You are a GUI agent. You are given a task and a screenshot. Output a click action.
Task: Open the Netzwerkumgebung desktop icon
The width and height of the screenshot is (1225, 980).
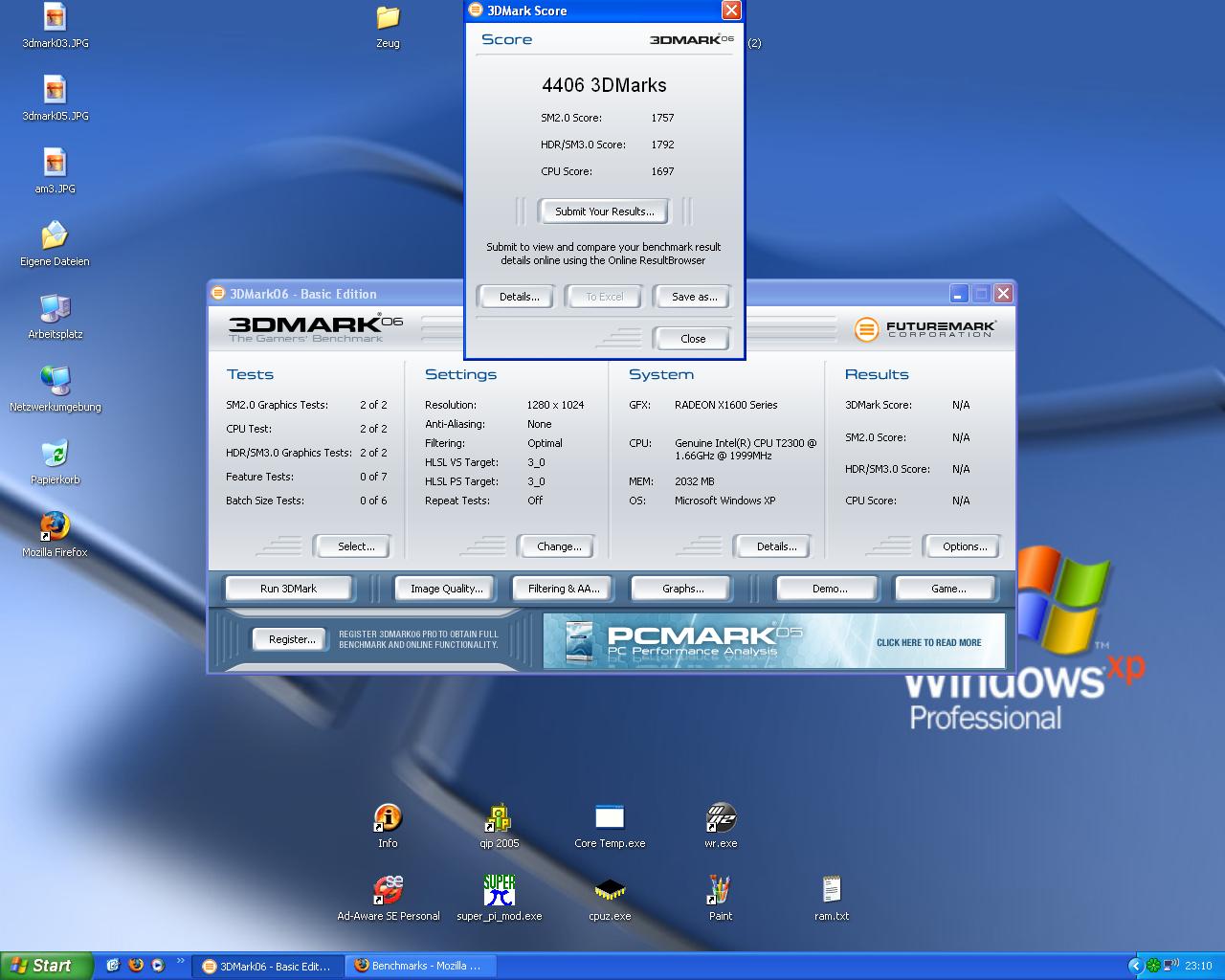point(55,390)
